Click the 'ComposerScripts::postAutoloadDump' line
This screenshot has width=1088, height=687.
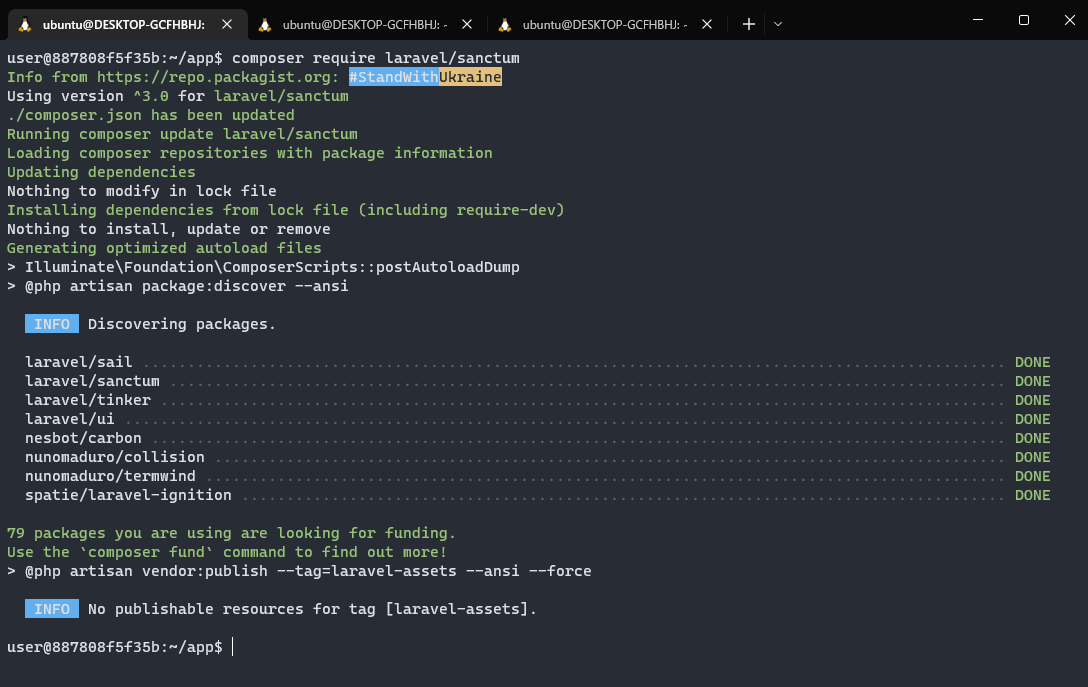point(263,267)
